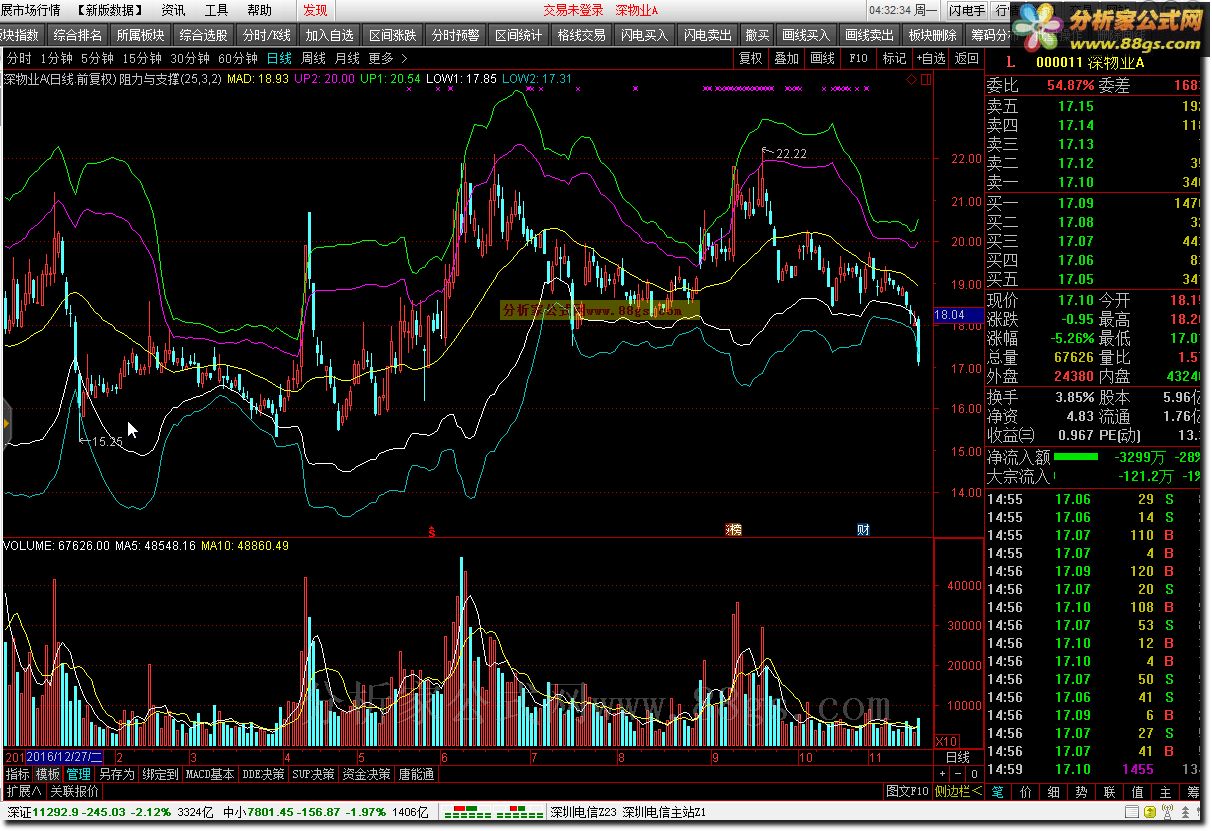1212x831 pixels.
Task: Toggle 复权 price adjustment
Action: pyautogui.click(x=751, y=58)
